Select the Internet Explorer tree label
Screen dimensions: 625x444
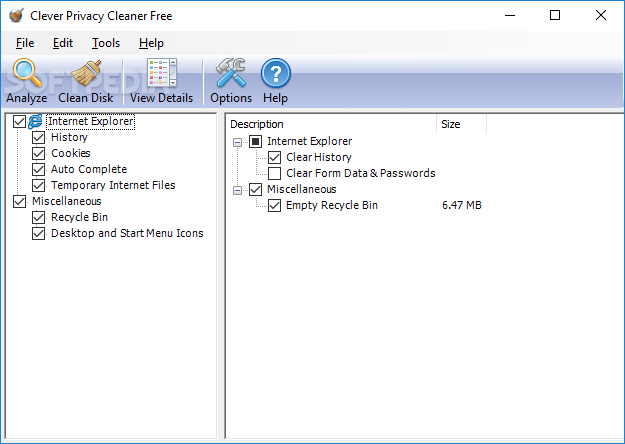[90, 121]
